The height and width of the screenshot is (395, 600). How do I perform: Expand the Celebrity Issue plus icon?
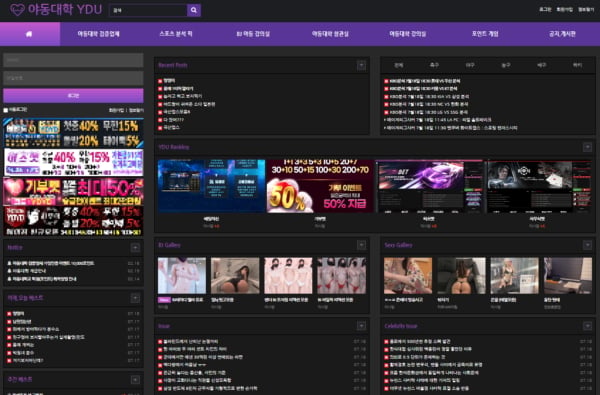tap(587, 326)
